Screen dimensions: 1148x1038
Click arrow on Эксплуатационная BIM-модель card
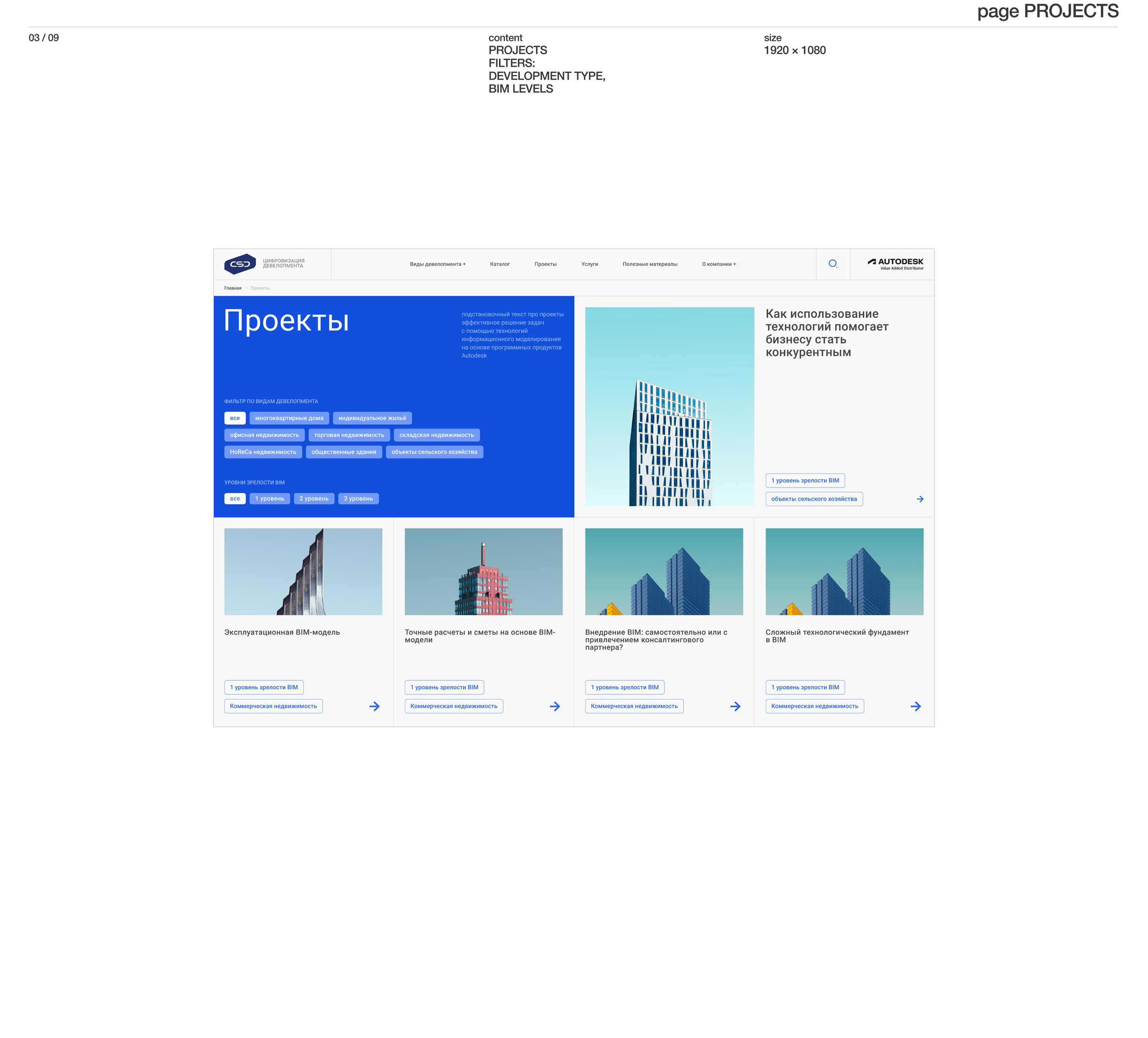coord(374,707)
